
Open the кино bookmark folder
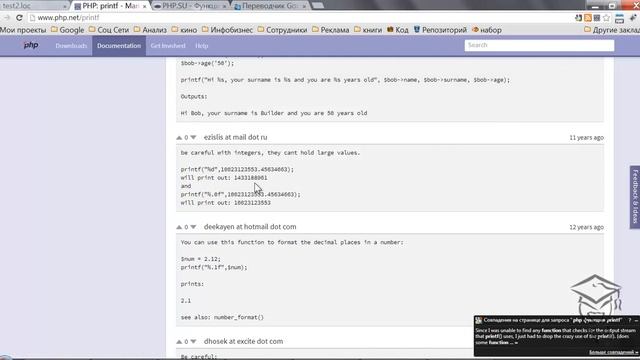click(184, 30)
